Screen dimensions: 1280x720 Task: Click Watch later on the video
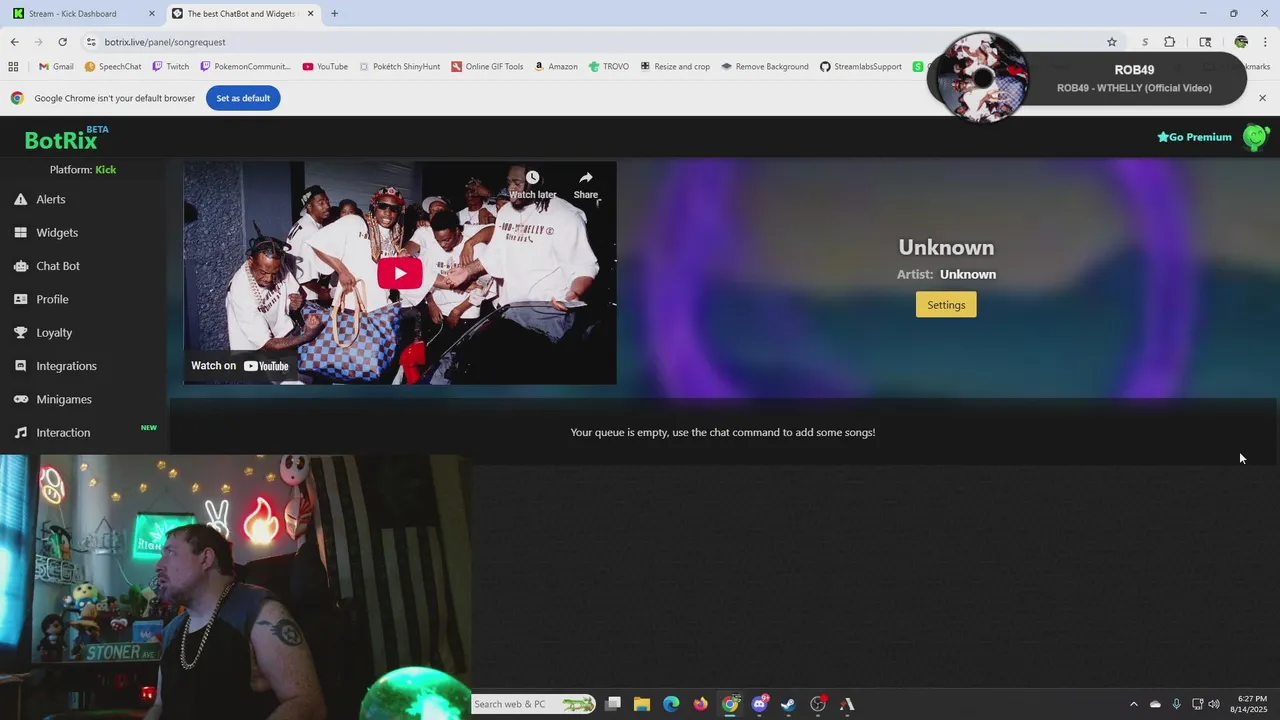[532, 184]
